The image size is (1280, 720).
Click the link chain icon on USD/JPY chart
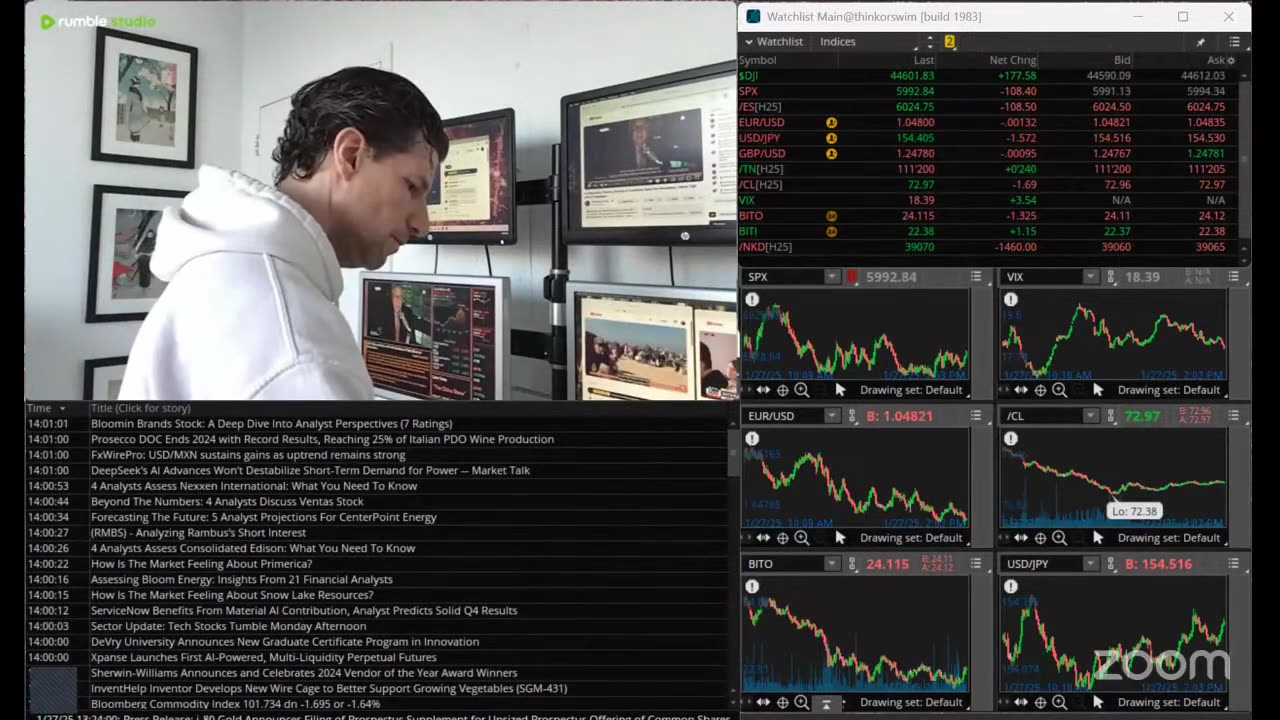point(1111,564)
